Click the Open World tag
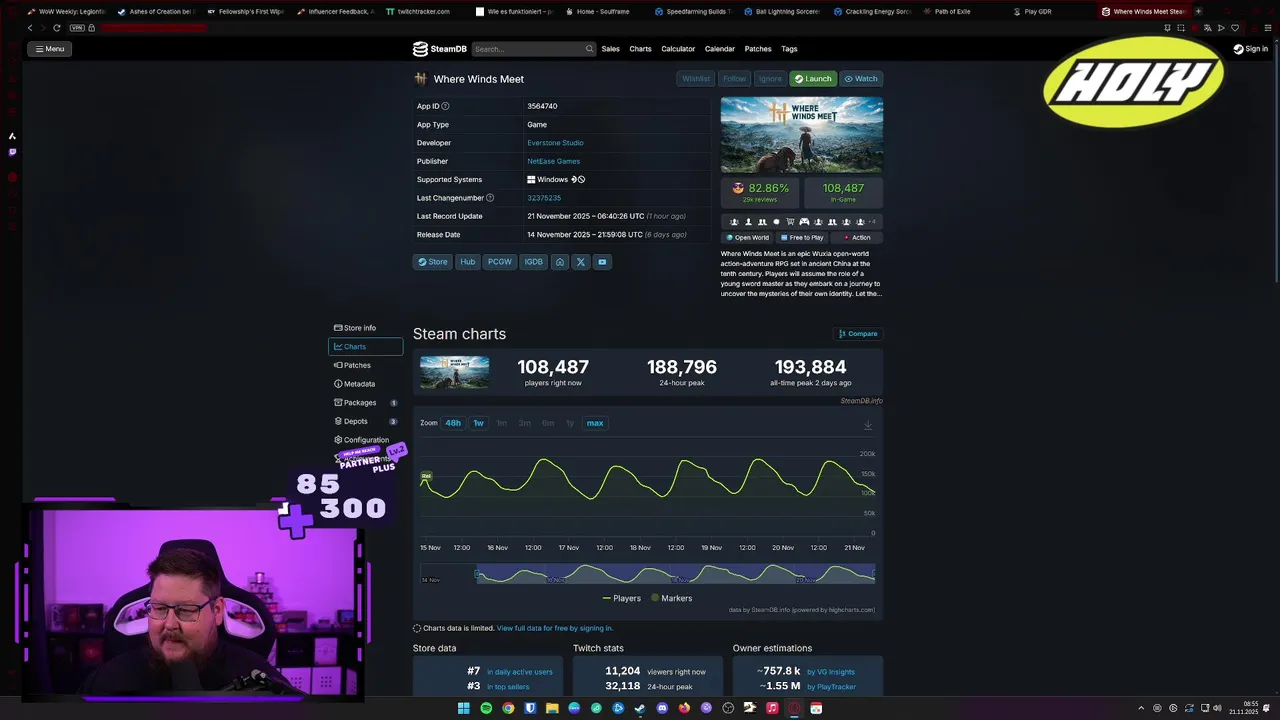Viewport: 1280px width, 720px height. click(748, 238)
